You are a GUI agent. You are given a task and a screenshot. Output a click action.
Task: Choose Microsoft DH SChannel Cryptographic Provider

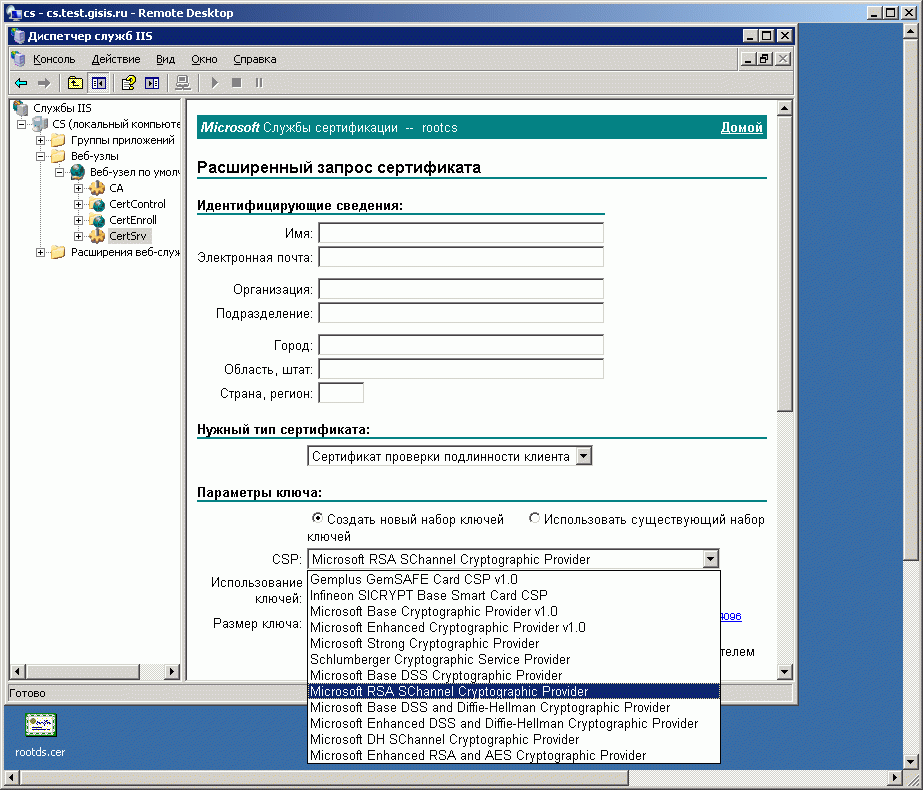(514, 739)
